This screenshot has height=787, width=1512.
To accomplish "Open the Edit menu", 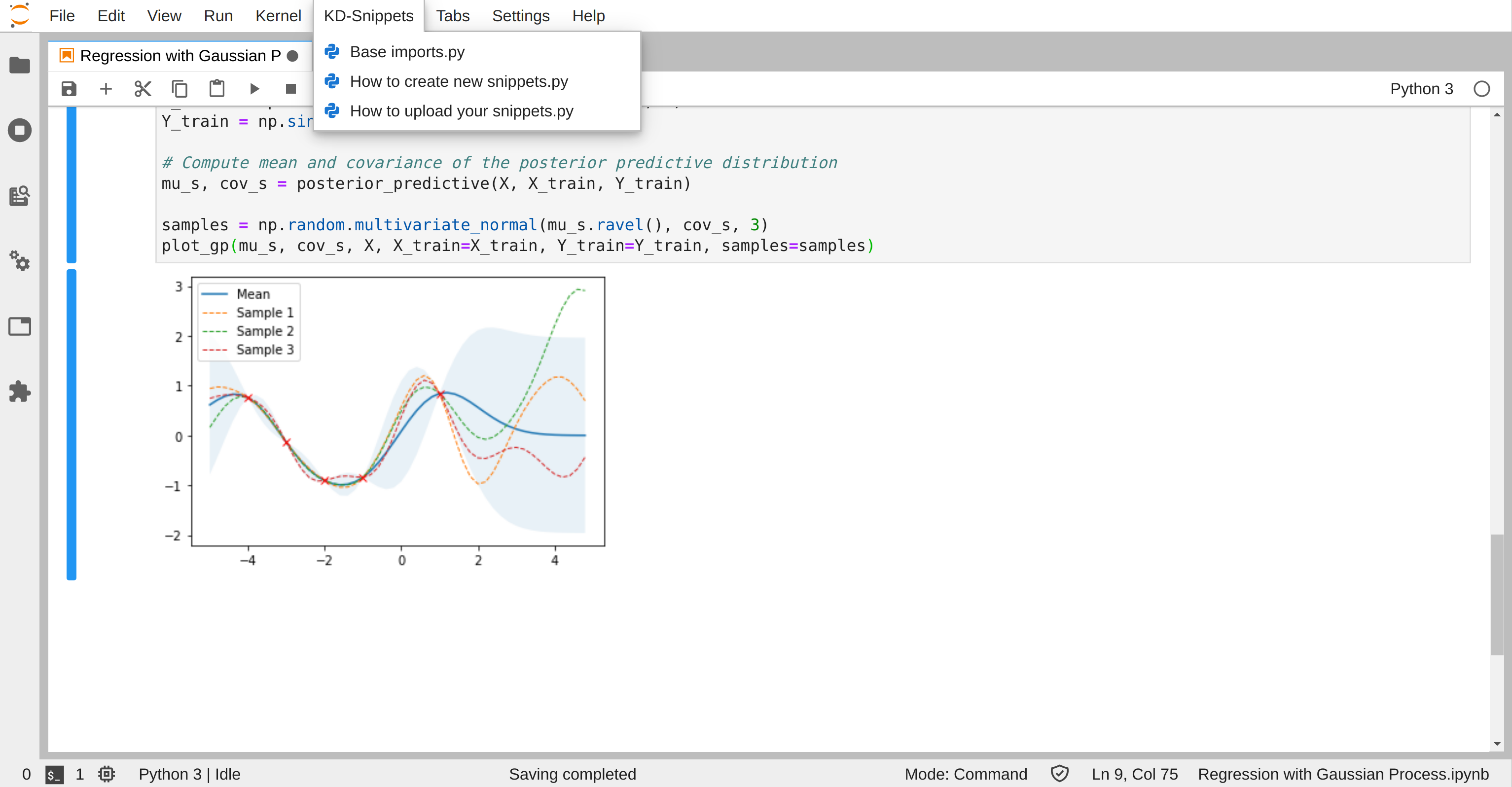I will 111,16.
